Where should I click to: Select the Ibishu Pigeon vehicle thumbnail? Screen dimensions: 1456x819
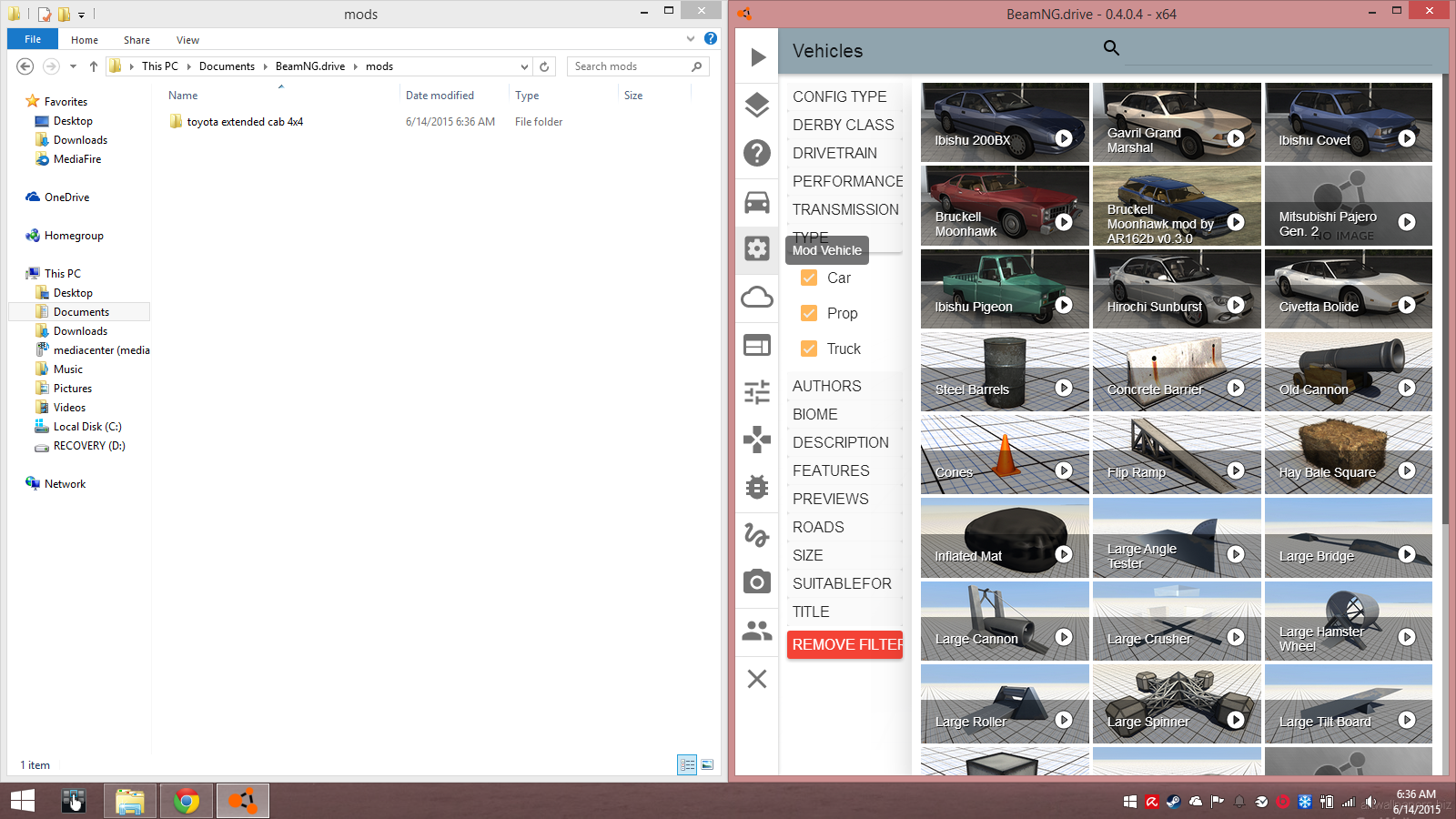click(1005, 288)
